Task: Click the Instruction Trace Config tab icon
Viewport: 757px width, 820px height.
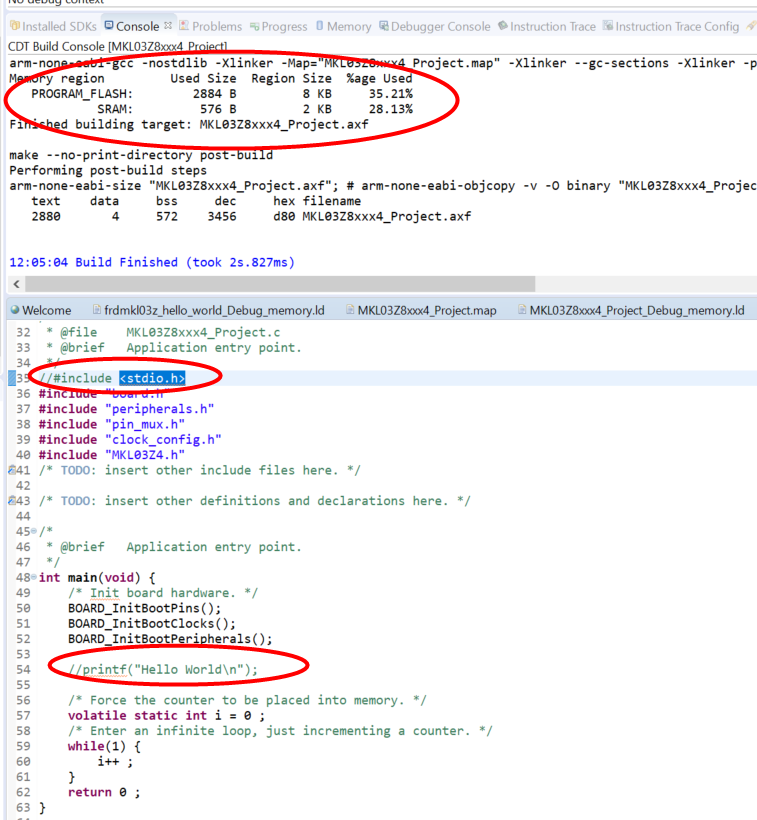Action: (608, 26)
